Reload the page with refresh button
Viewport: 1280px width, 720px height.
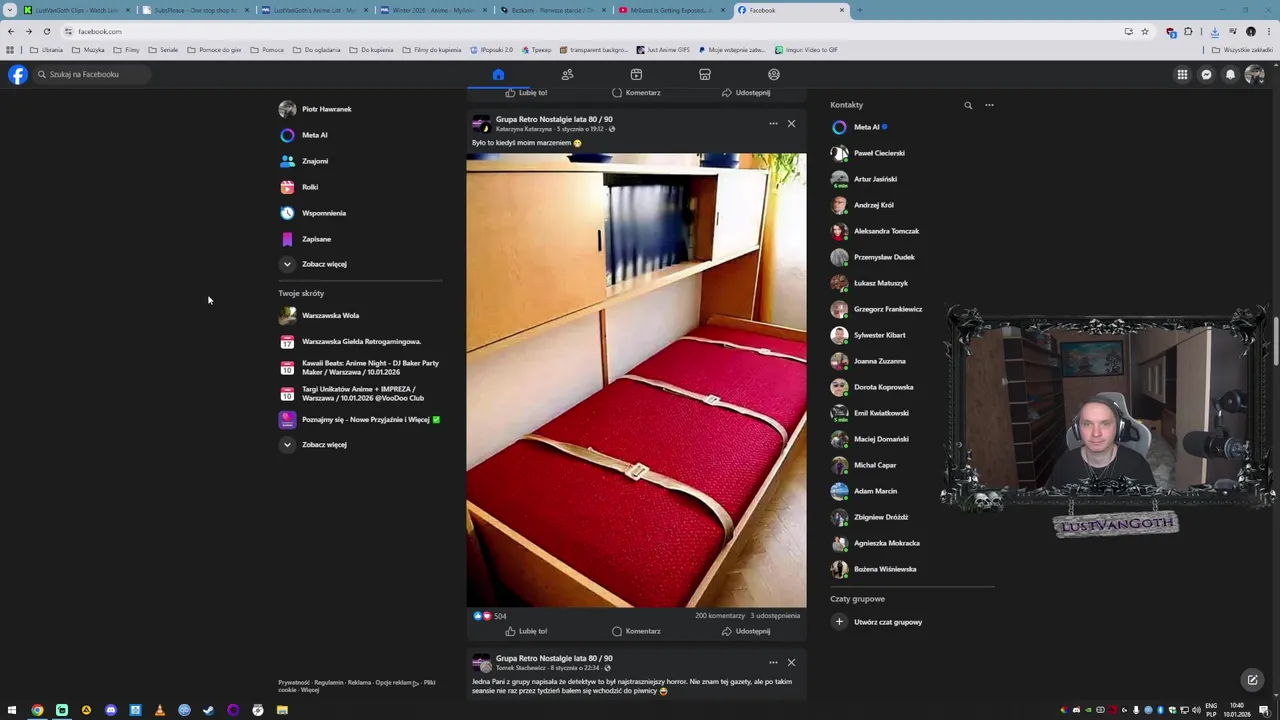(x=46, y=31)
